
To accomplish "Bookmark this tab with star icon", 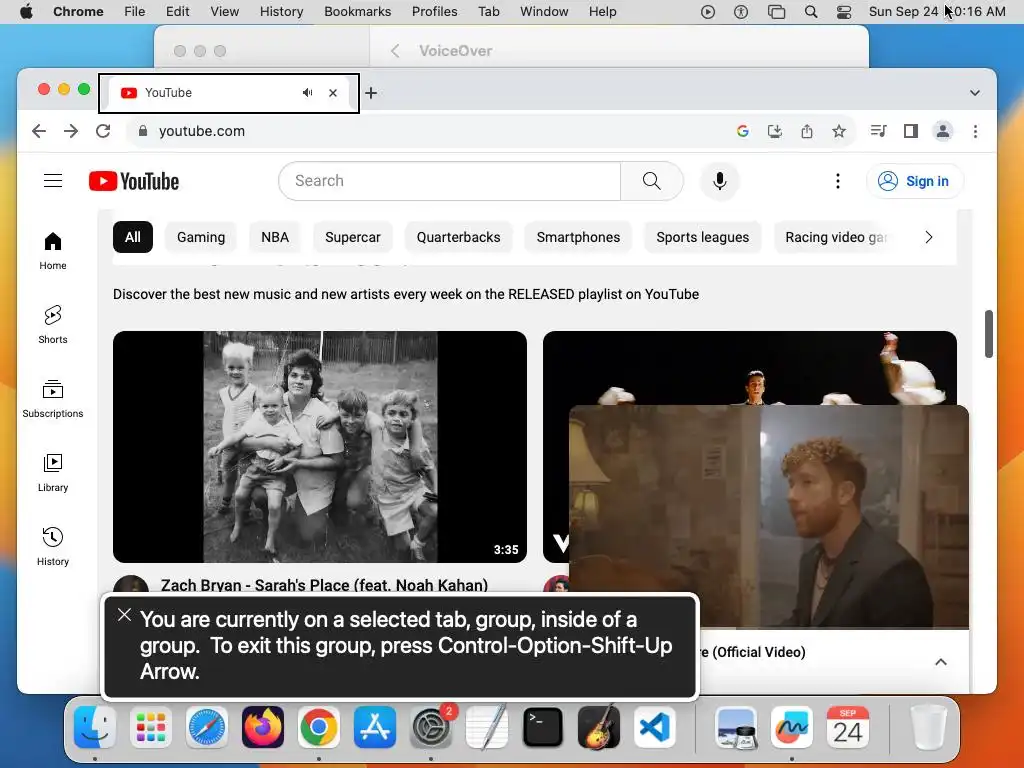I will [839, 131].
